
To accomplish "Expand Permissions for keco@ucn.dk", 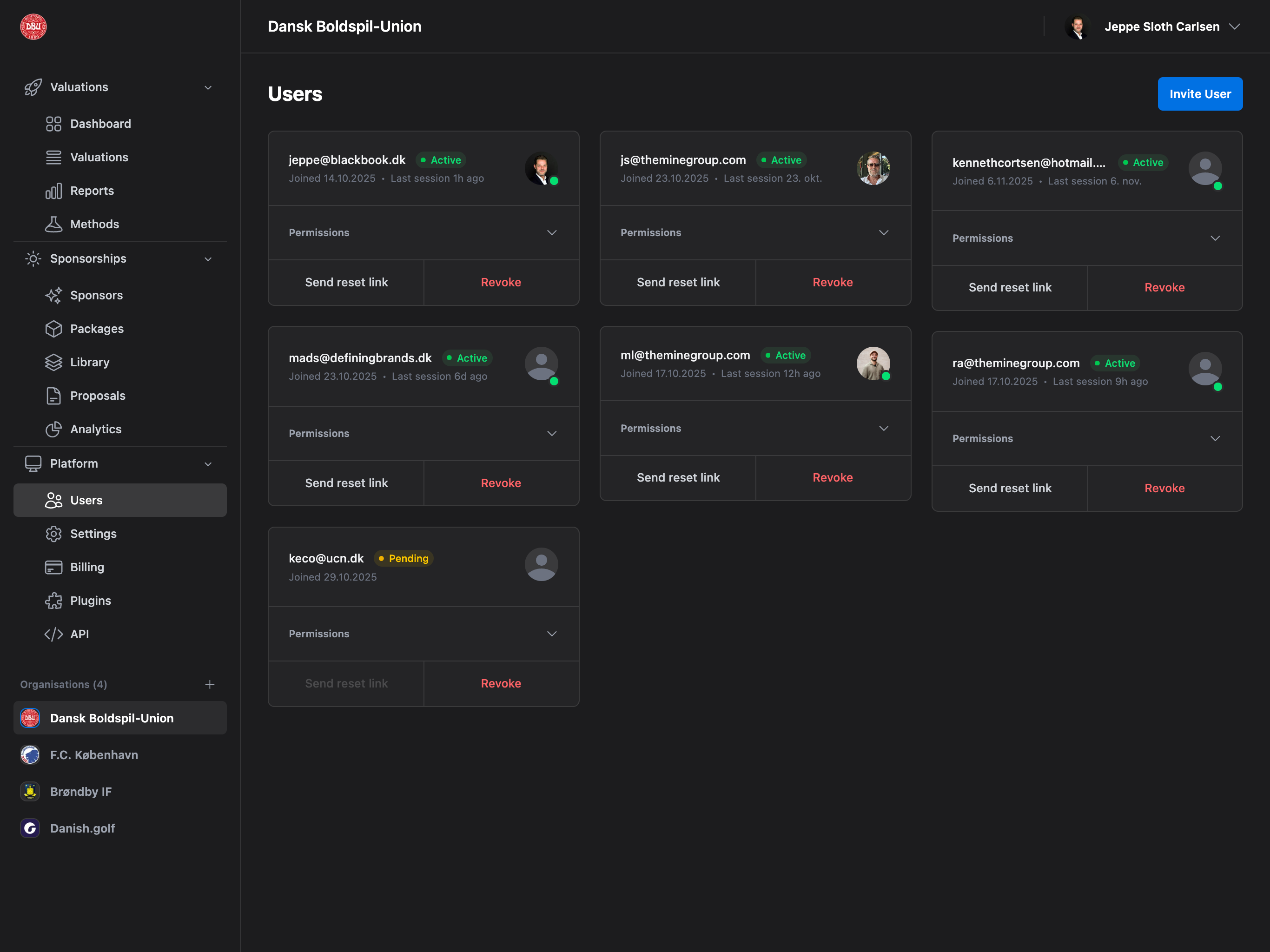I will click(551, 634).
